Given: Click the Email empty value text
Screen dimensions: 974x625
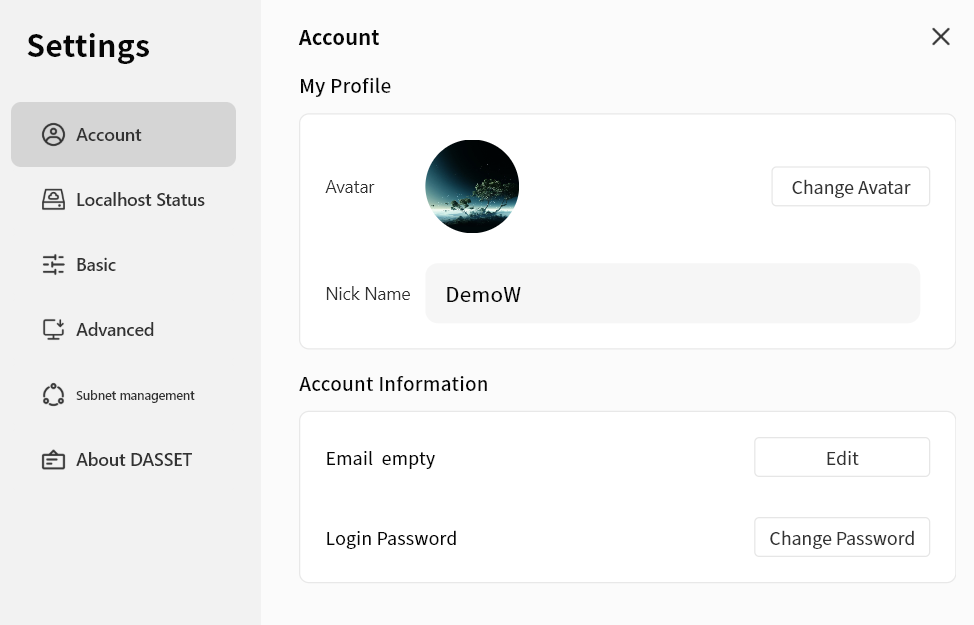Looking at the screenshot, I should [408, 458].
